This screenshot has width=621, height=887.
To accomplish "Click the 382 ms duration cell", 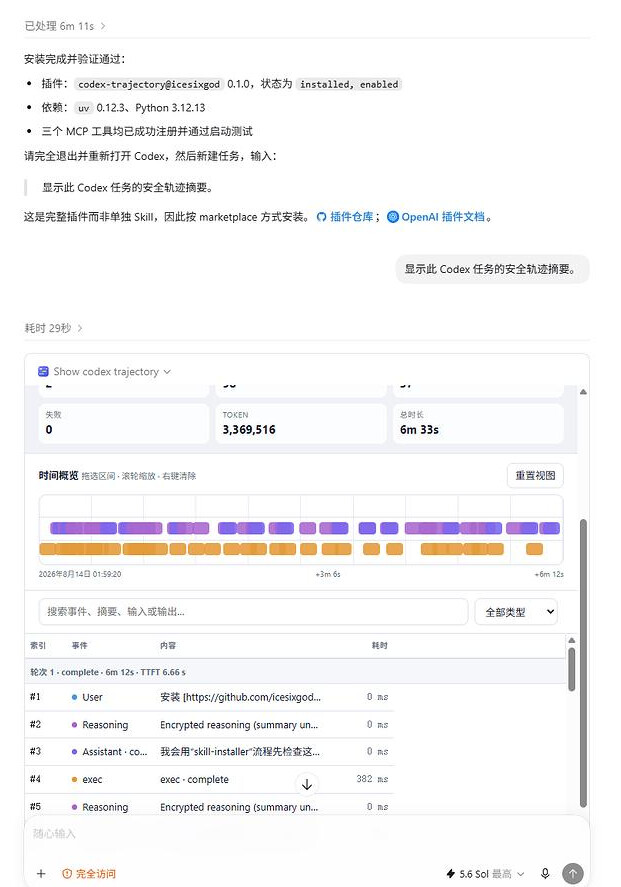I will pyautogui.click(x=372, y=779).
